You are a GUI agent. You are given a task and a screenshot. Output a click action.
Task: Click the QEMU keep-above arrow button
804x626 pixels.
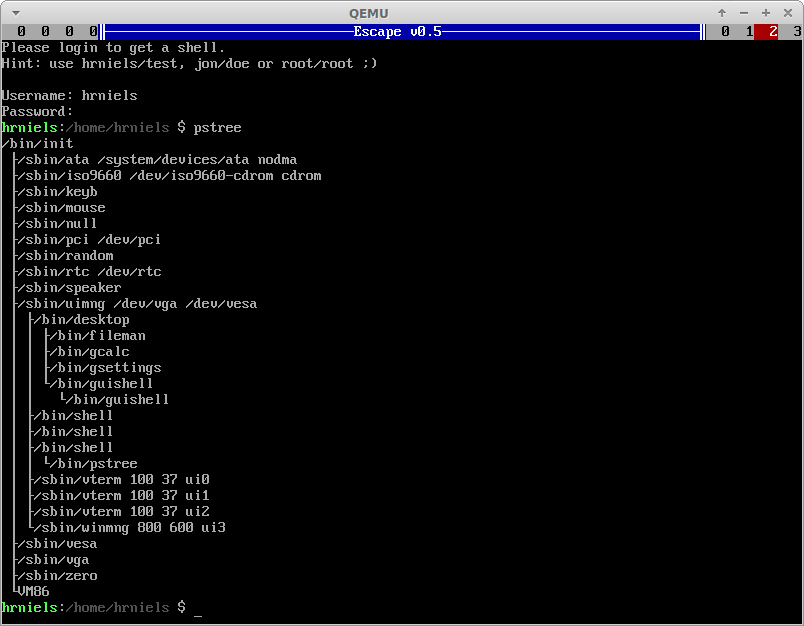722,13
